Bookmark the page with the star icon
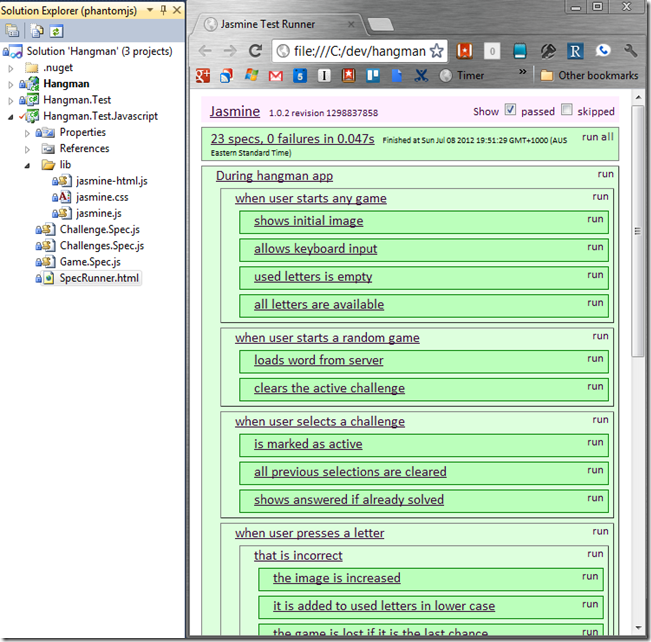651x642 pixels. pyautogui.click(x=436, y=51)
